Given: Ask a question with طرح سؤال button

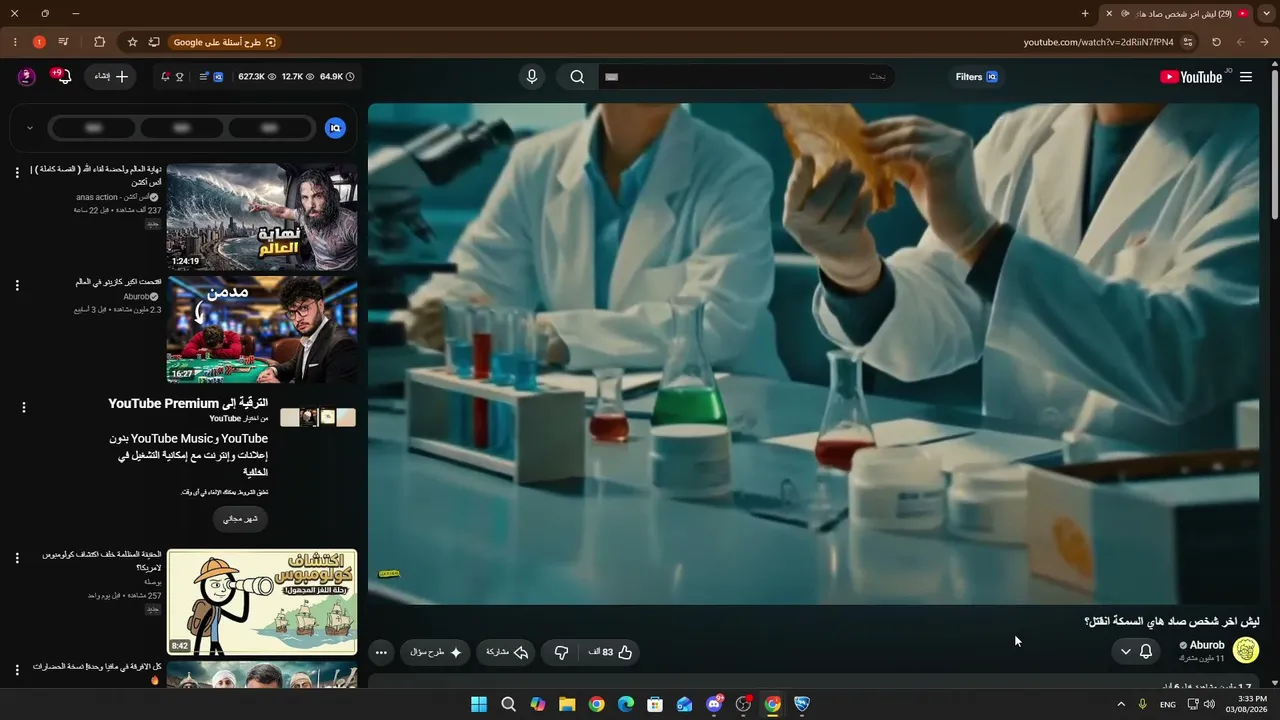Looking at the screenshot, I should (x=436, y=652).
